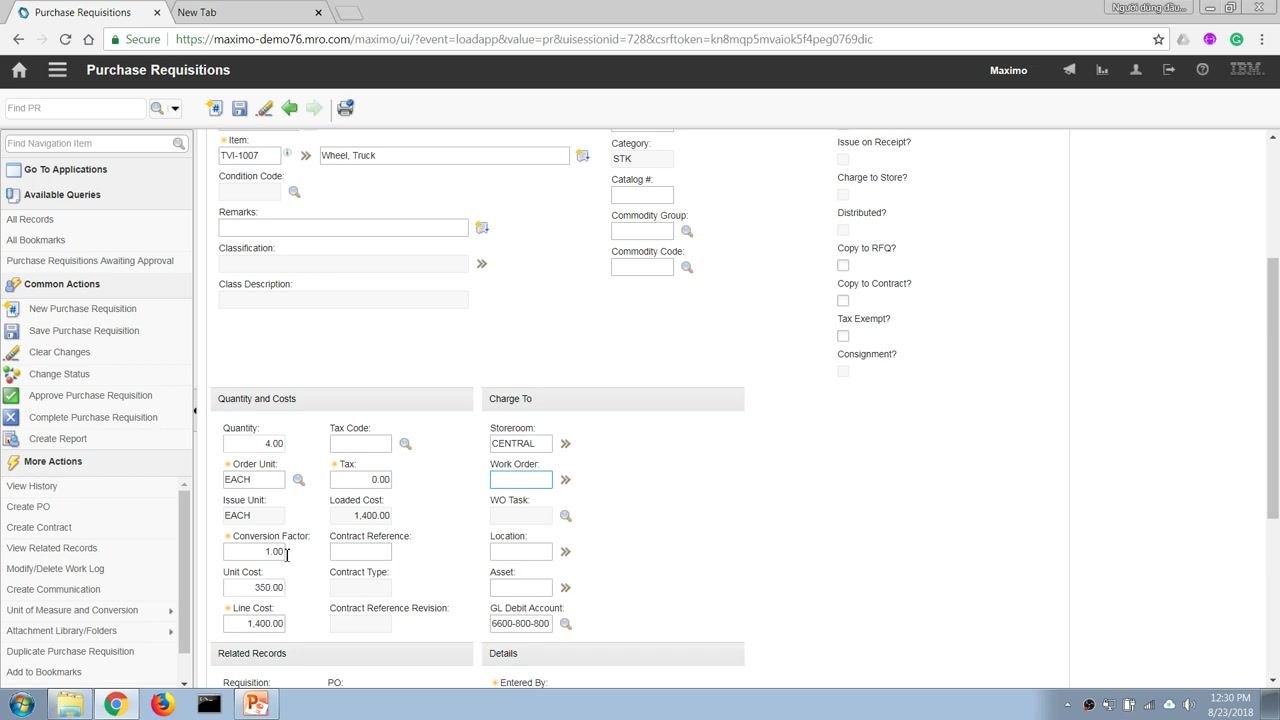Click Tax Code lookup magnifier

pos(405,444)
